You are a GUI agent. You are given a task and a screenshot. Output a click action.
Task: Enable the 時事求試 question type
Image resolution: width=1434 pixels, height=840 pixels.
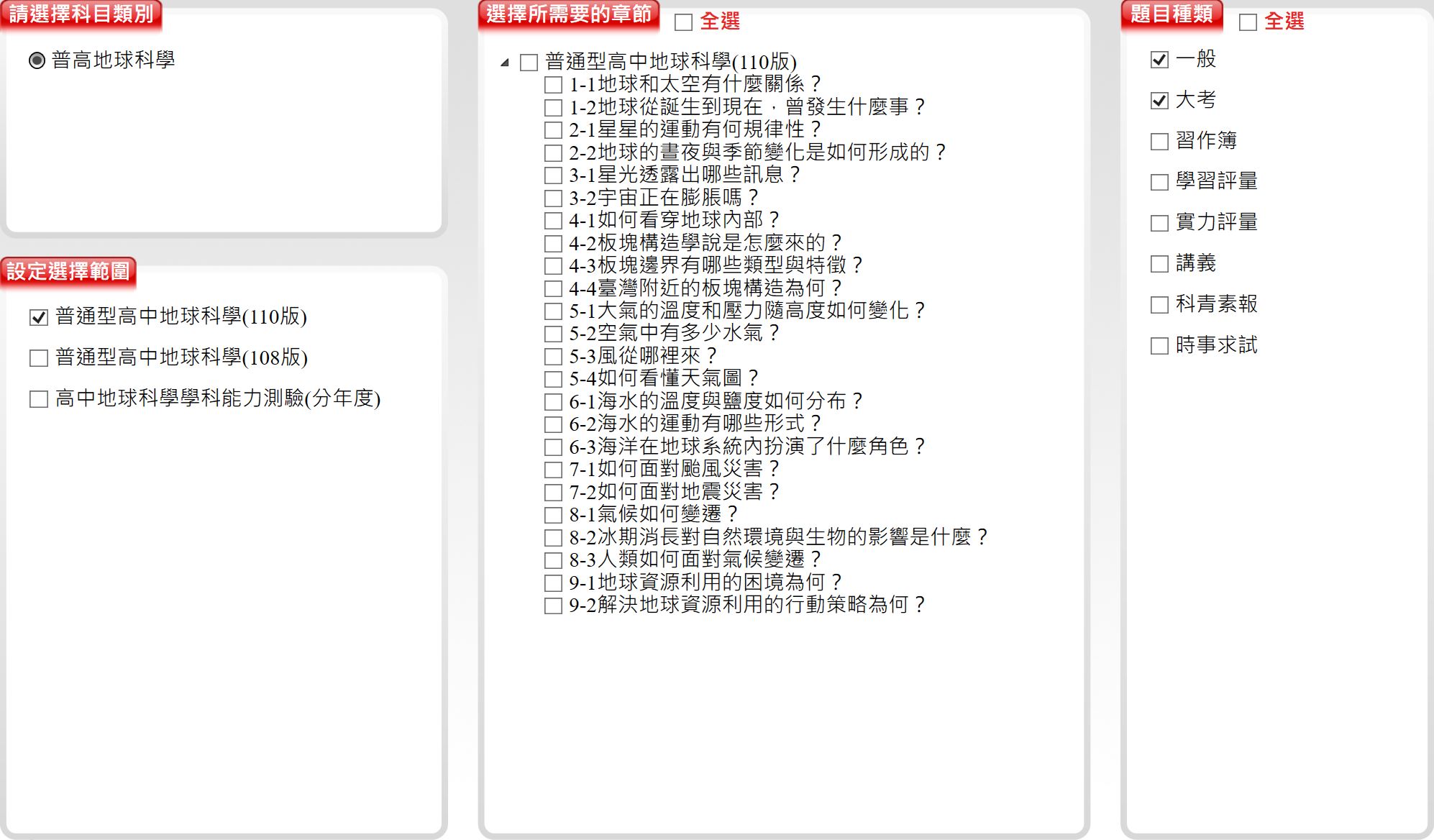tap(1159, 346)
